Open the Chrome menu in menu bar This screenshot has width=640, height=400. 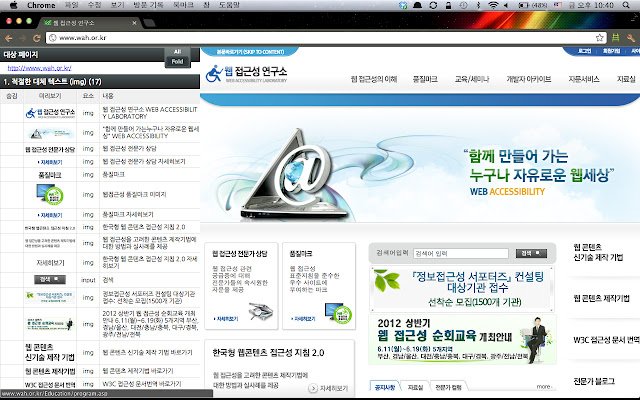[41, 5]
